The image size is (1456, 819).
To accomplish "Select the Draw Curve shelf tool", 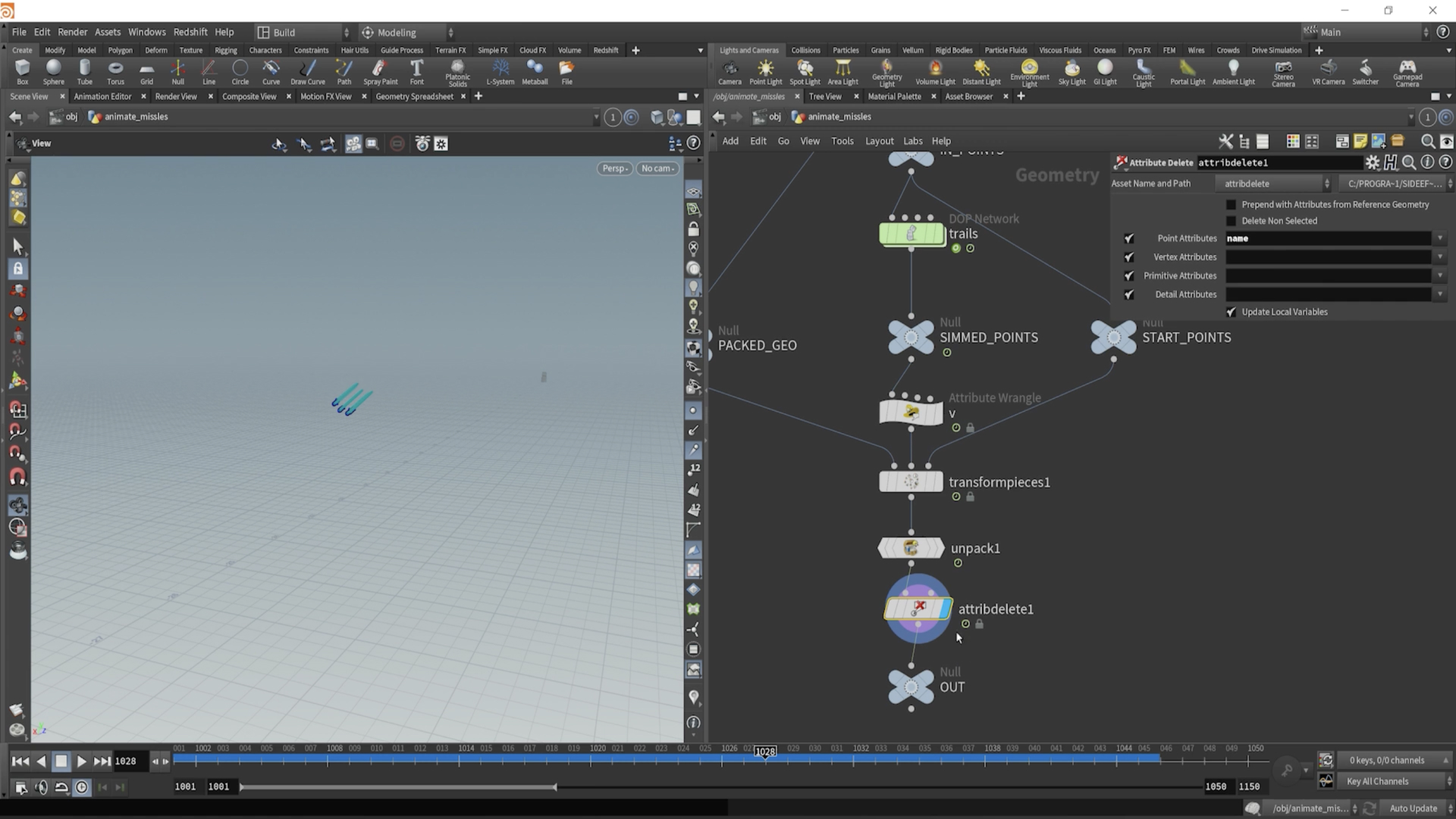I will [x=307, y=72].
